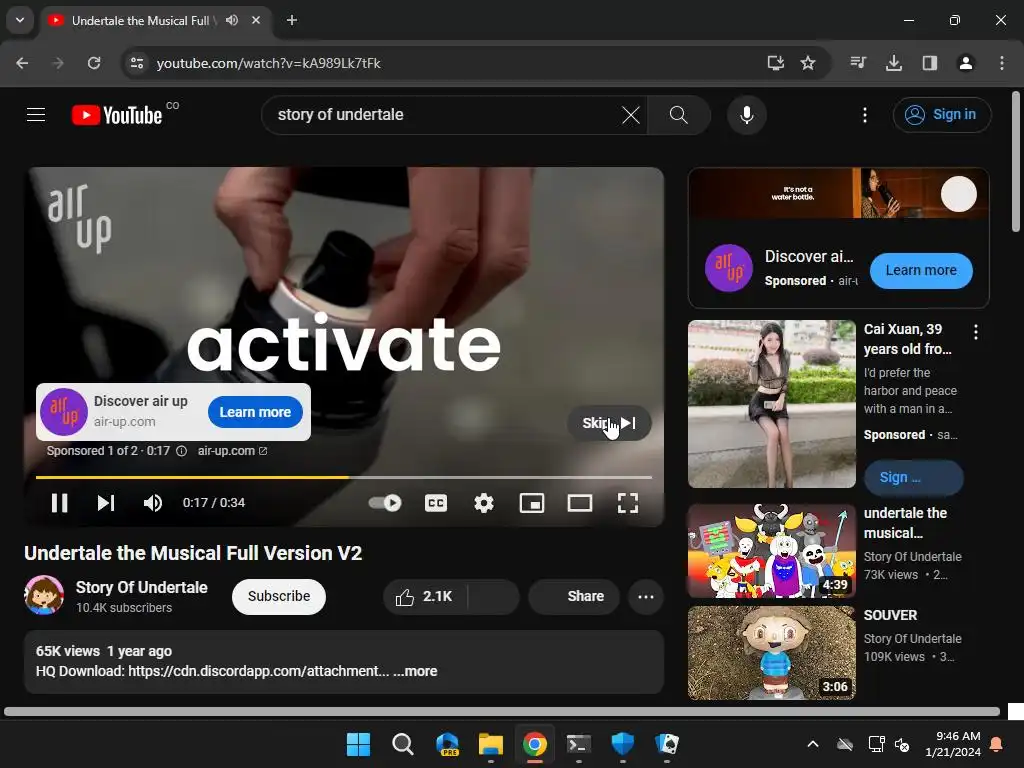Toggle Chrome side panel
The image size is (1024, 768).
coord(930,63)
